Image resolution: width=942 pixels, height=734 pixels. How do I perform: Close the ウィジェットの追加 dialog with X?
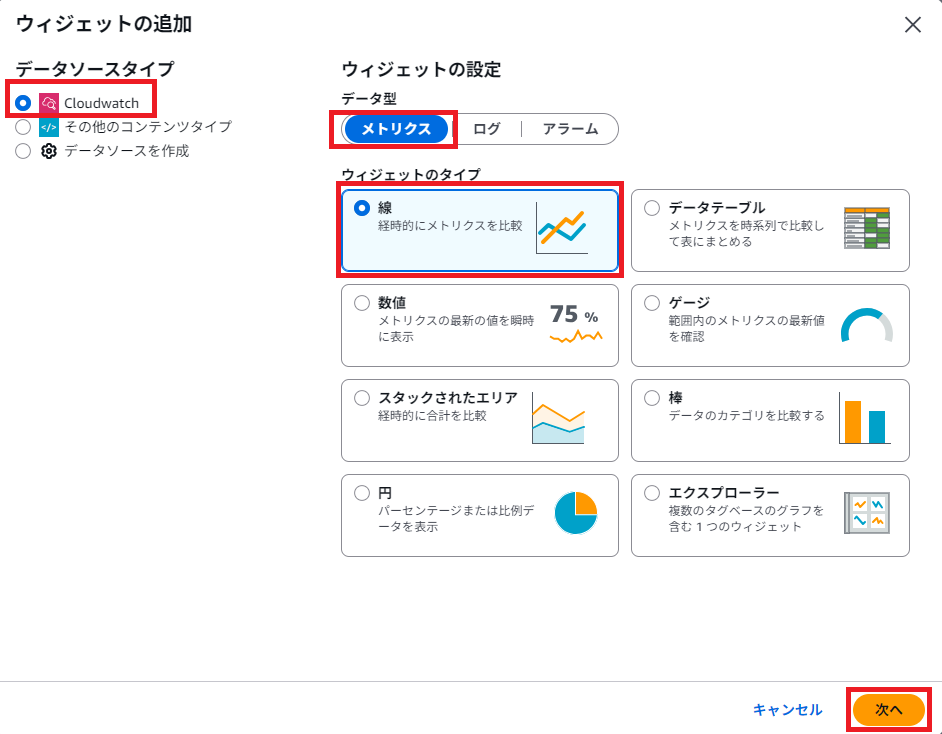pyautogui.click(x=912, y=25)
